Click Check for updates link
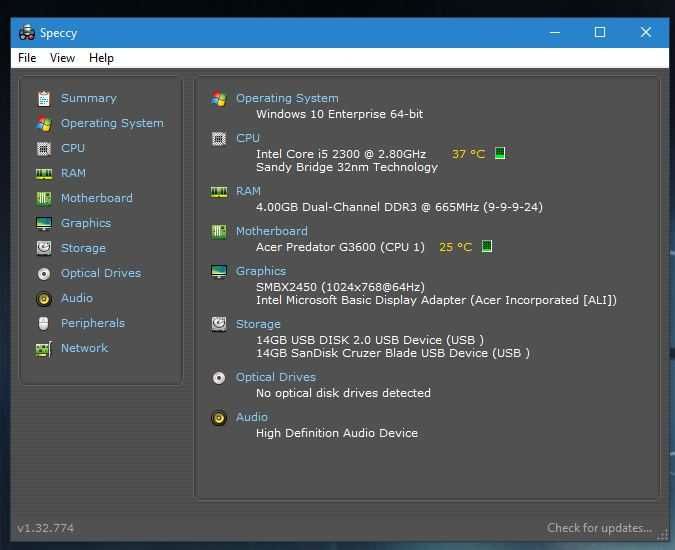675x550 pixels. pyautogui.click(x=599, y=528)
